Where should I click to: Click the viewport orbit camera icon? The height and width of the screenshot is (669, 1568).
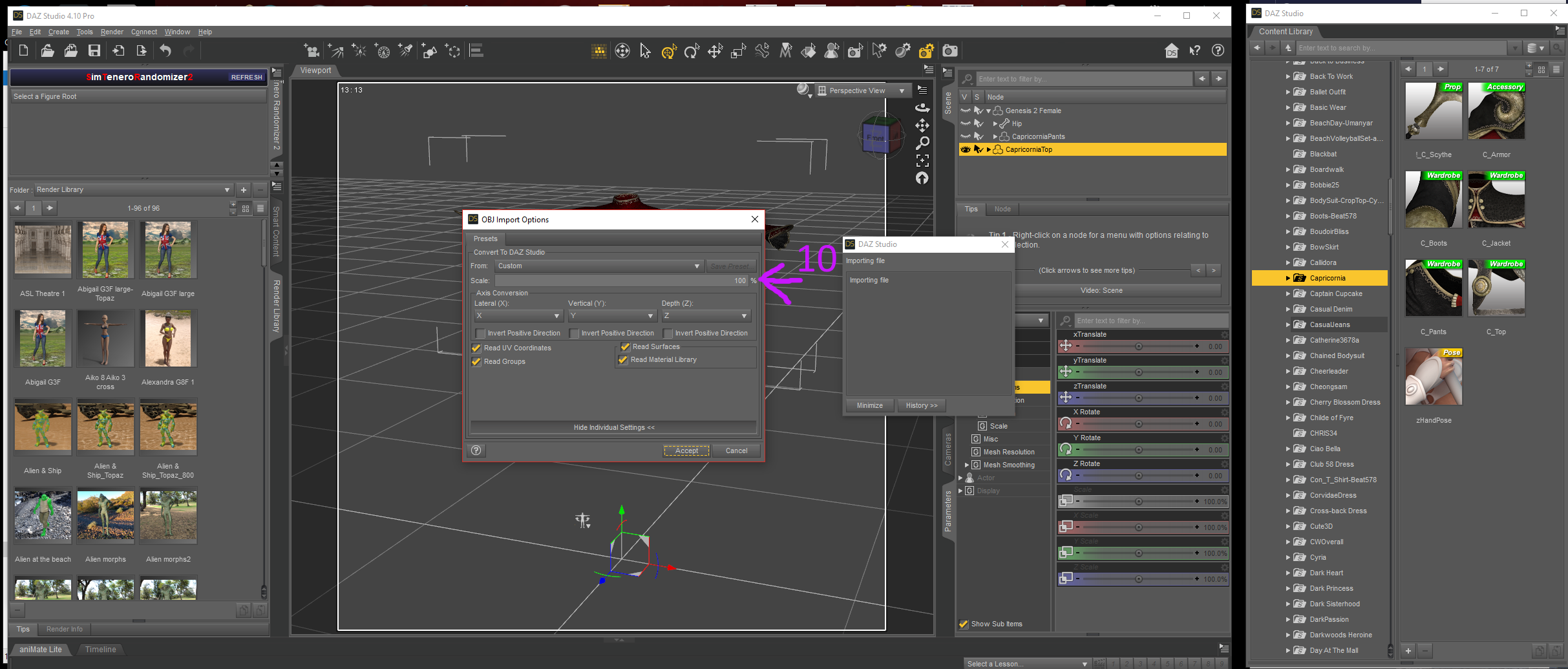922,107
